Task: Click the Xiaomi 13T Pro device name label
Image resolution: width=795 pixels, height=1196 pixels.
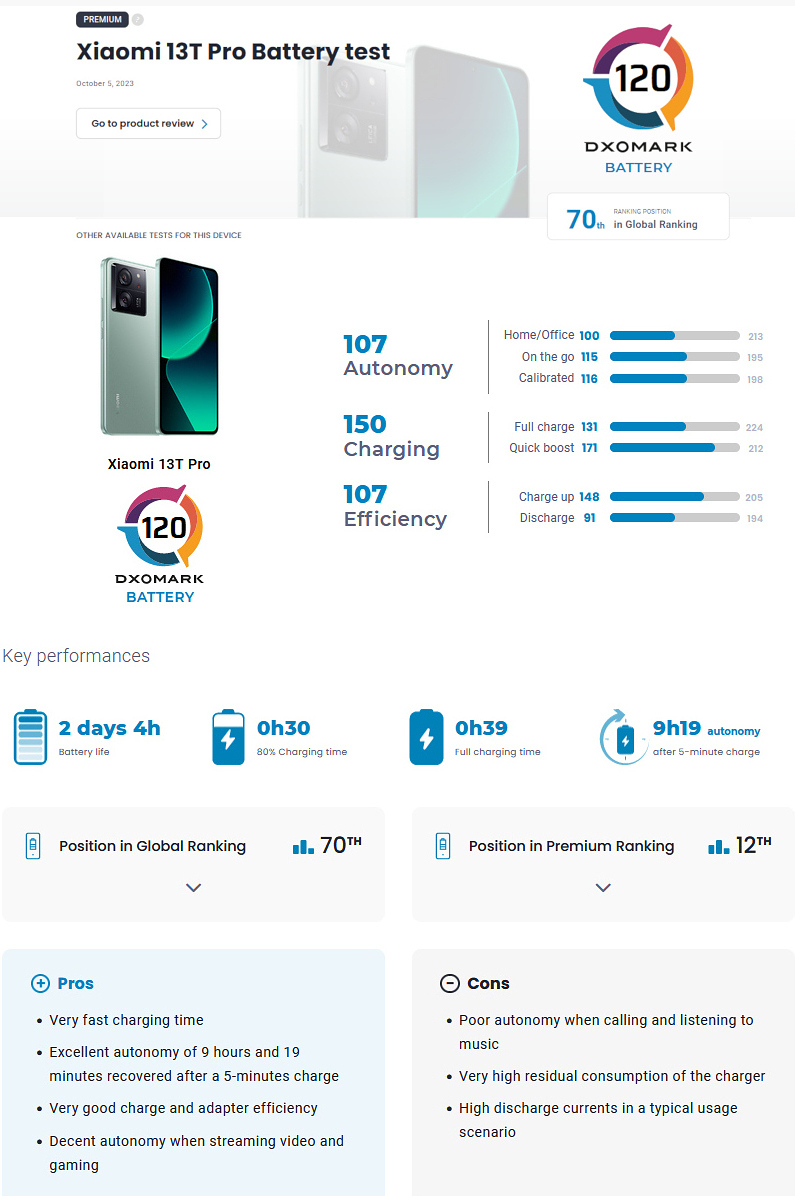Action: [x=159, y=464]
